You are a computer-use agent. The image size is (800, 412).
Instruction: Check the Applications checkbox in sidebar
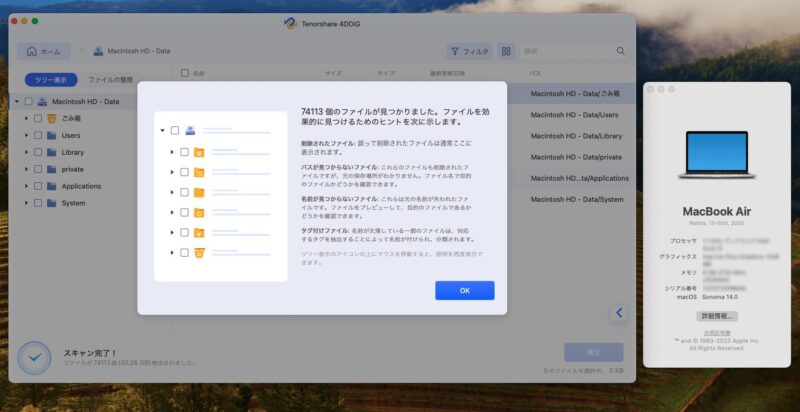coord(38,186)
